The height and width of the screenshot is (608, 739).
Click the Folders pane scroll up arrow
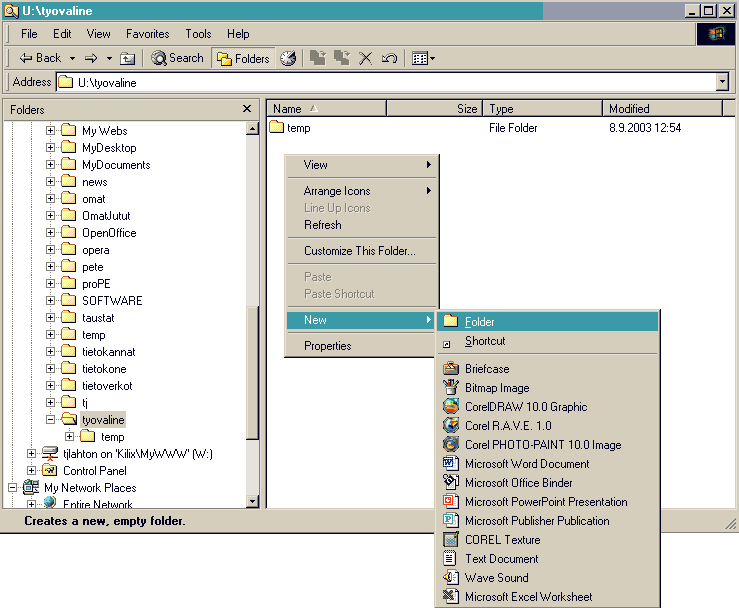tap(253, 128)
